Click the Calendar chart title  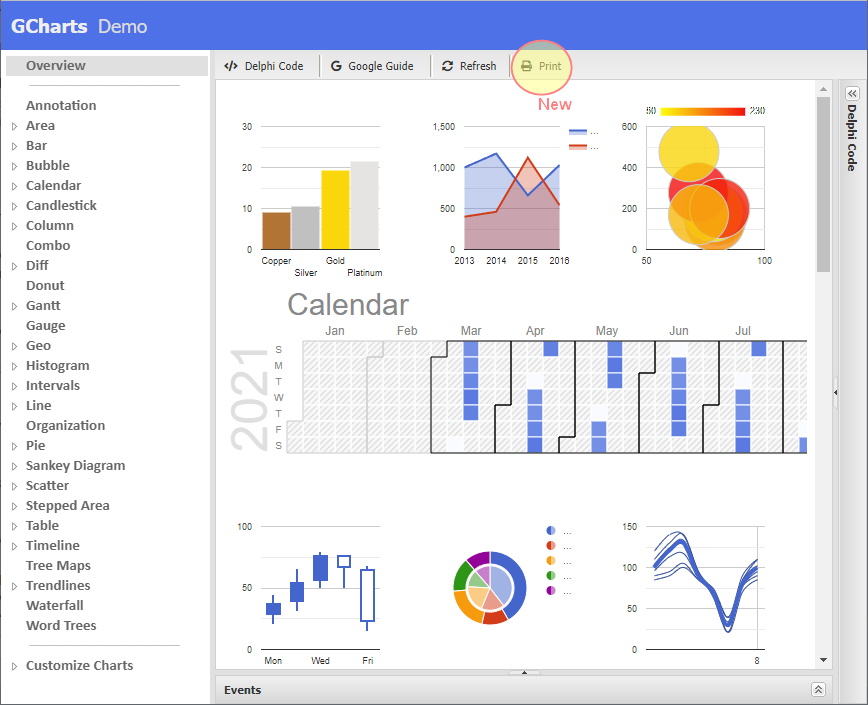coord(348,305)
